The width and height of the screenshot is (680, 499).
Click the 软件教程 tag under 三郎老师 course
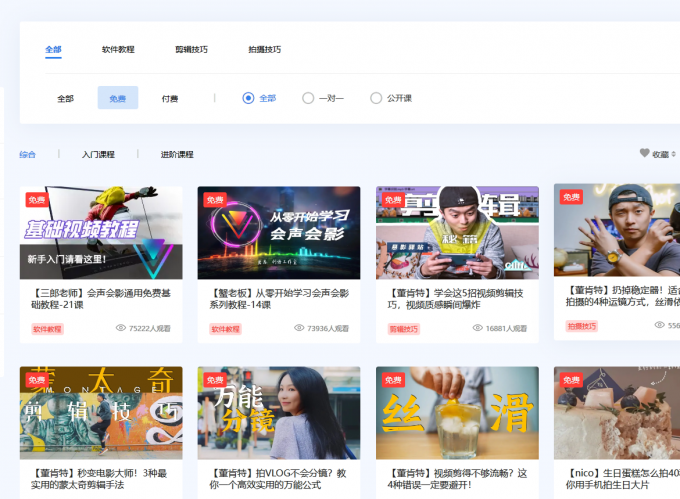tap(47, 328)
